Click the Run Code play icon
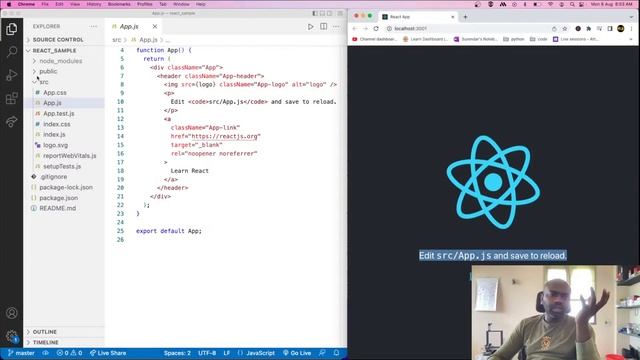The width and height of the screenshot is (640, 360). pos(311,27)
